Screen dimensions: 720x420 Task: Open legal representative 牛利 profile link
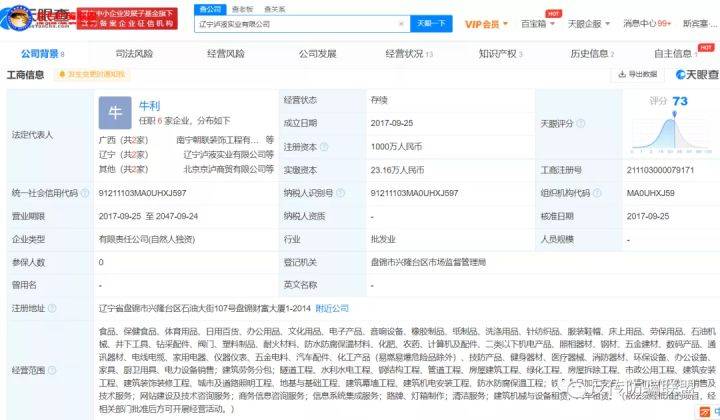[148, 104]
